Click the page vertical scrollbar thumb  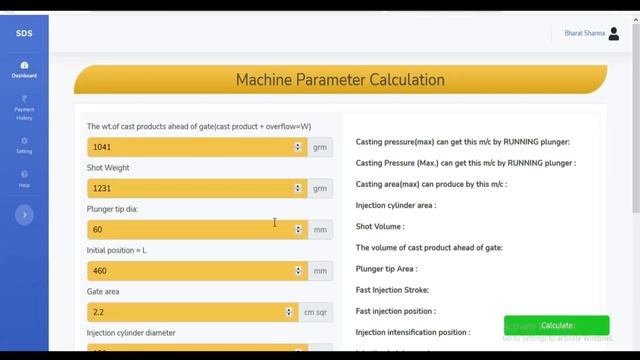point(636,118)
